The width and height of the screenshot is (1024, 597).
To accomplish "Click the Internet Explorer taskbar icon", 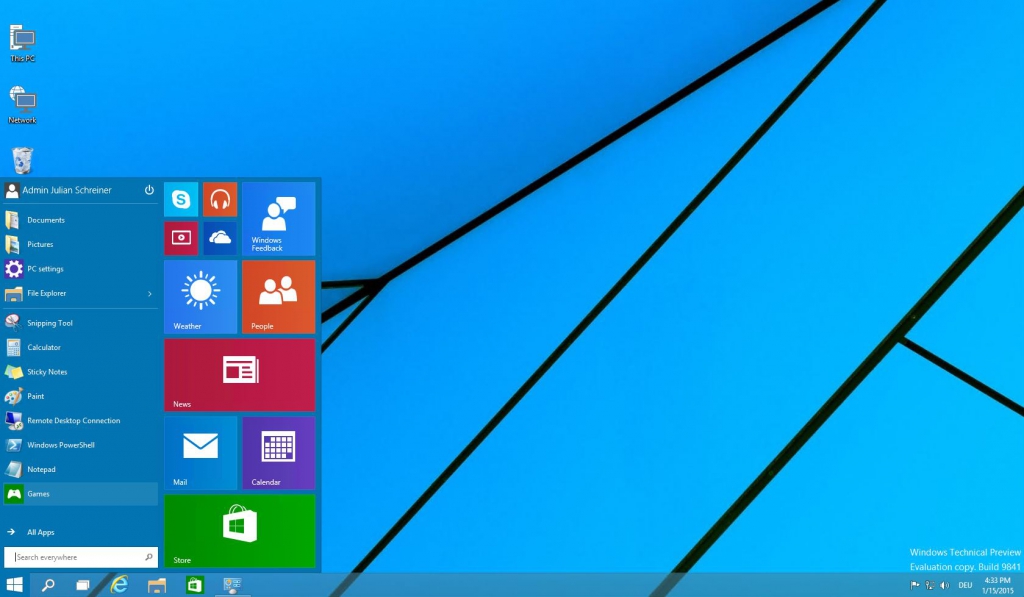I will click(x=120, y=585).
